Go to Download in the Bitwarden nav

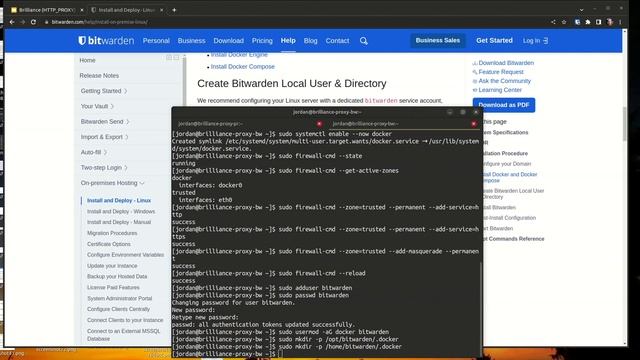(x=229, y=41)
